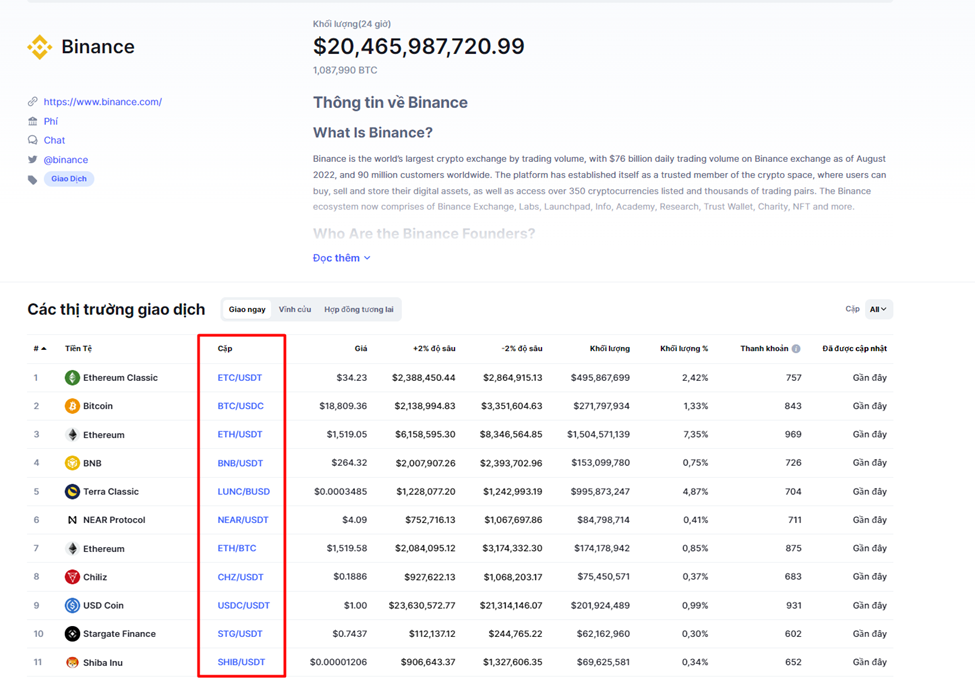975x682 pixels.
Task: Open the BNB/USDT pair link
Action: (240, 463)
